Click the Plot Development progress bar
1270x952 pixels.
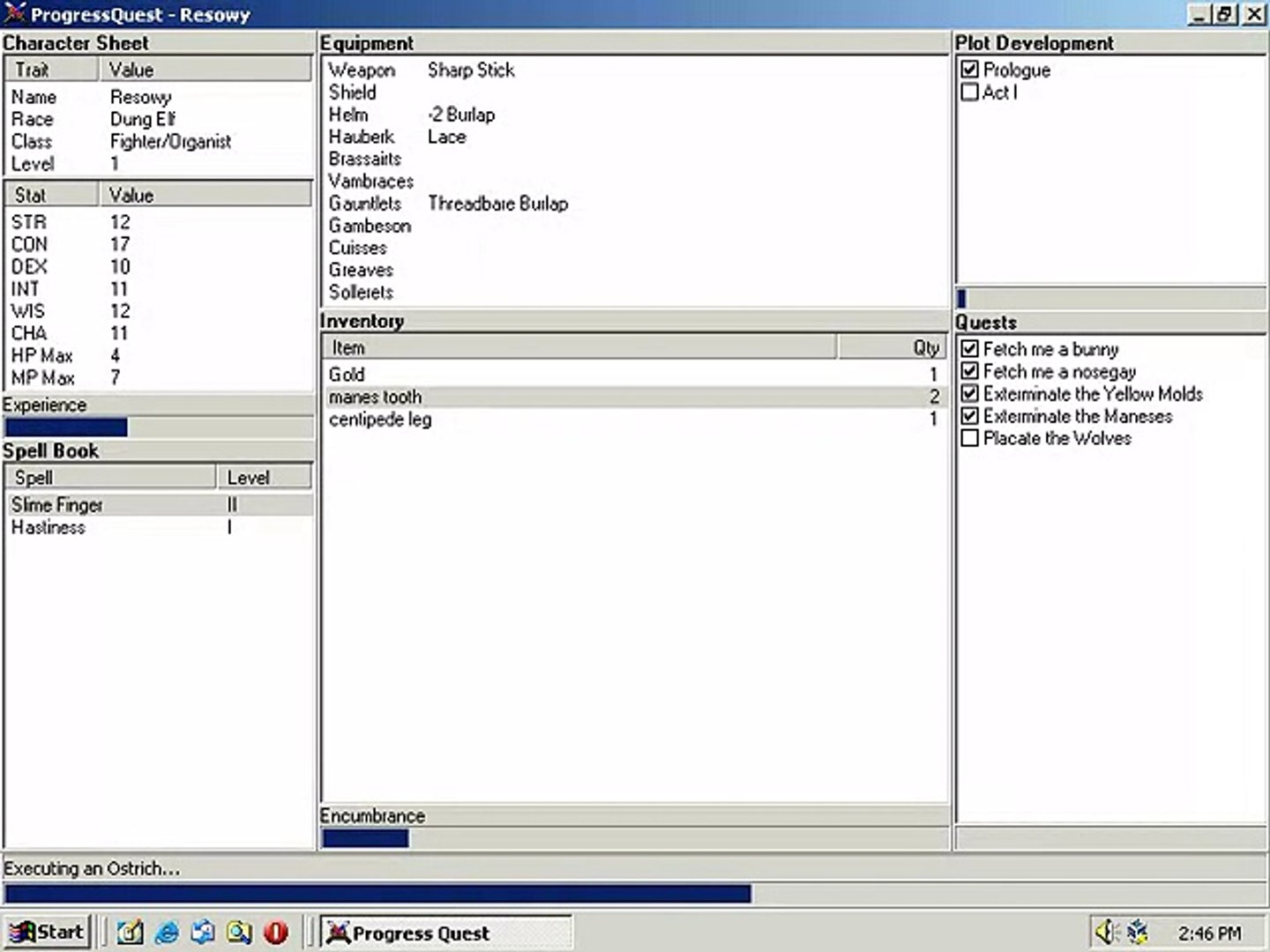click(1111, 298)
